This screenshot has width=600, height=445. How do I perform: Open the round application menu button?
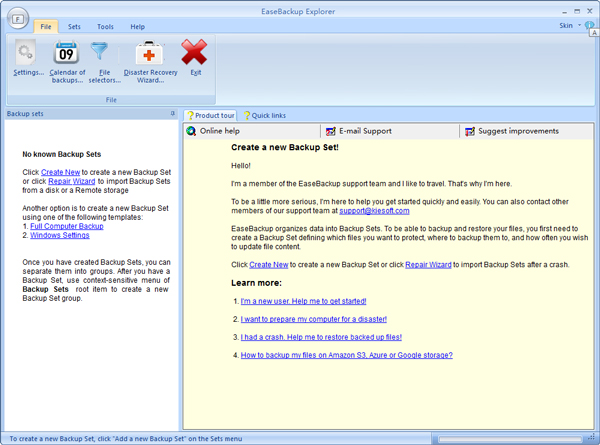(18, 18)
